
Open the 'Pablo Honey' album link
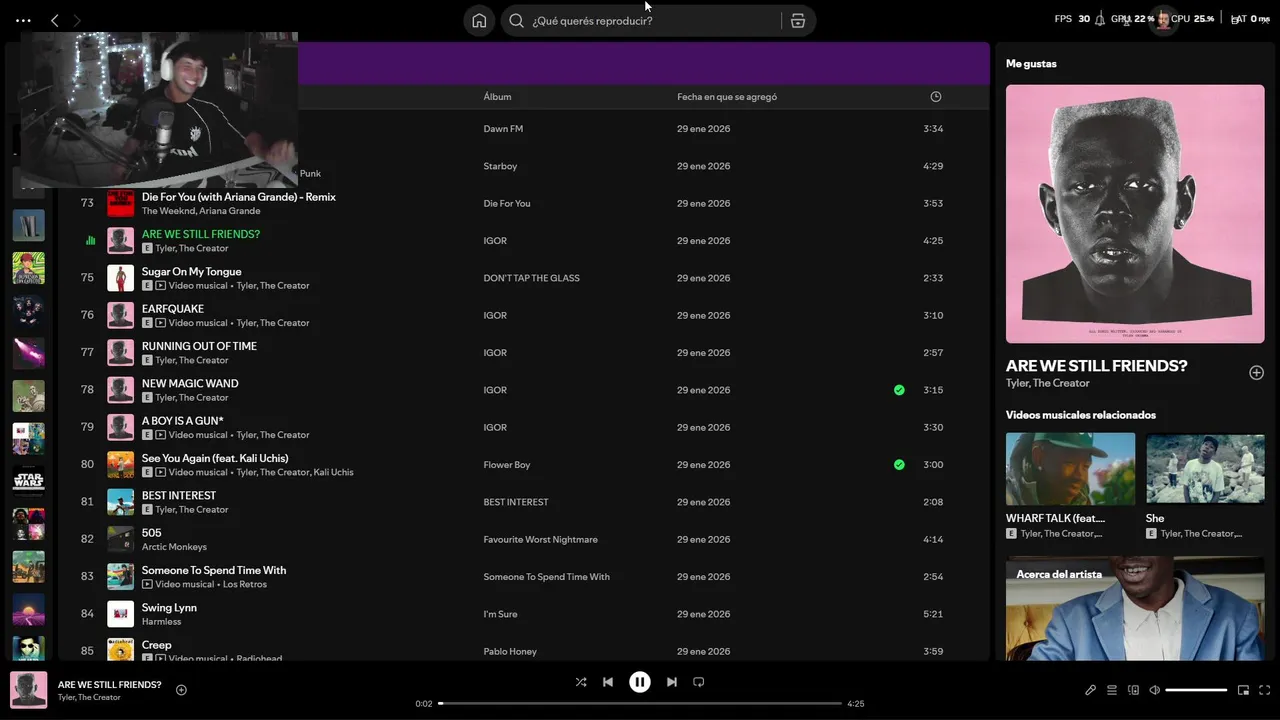(510, 652)
